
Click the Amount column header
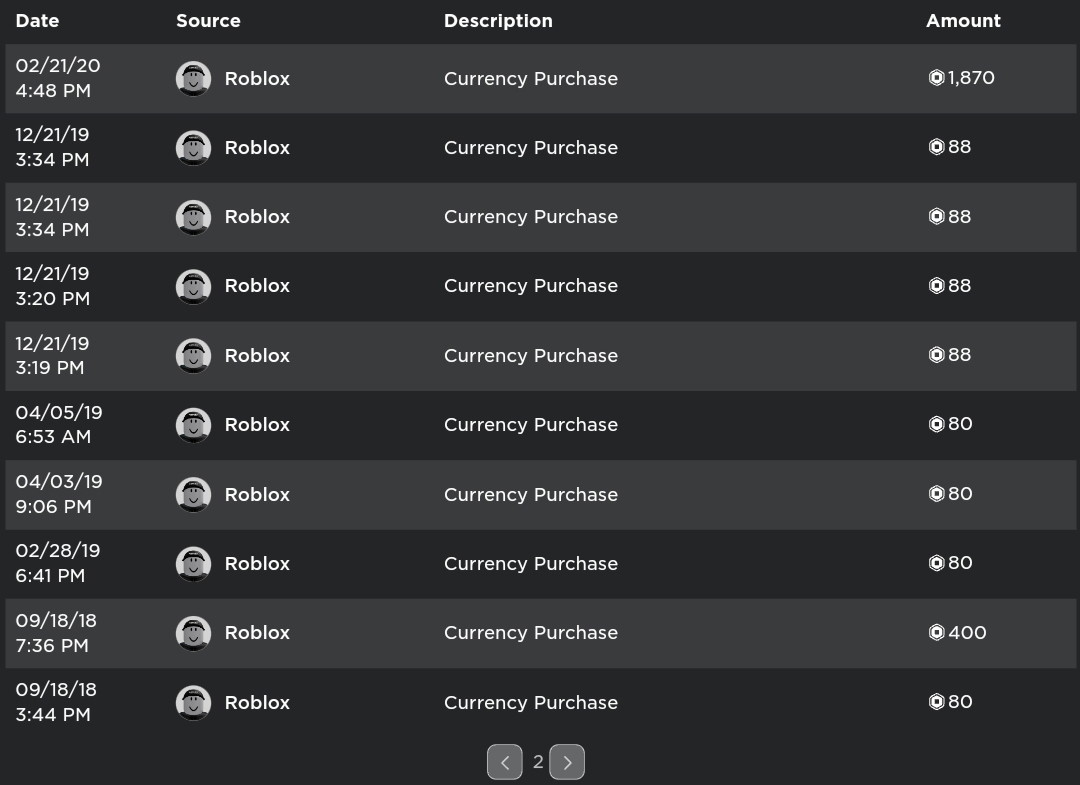963,21
